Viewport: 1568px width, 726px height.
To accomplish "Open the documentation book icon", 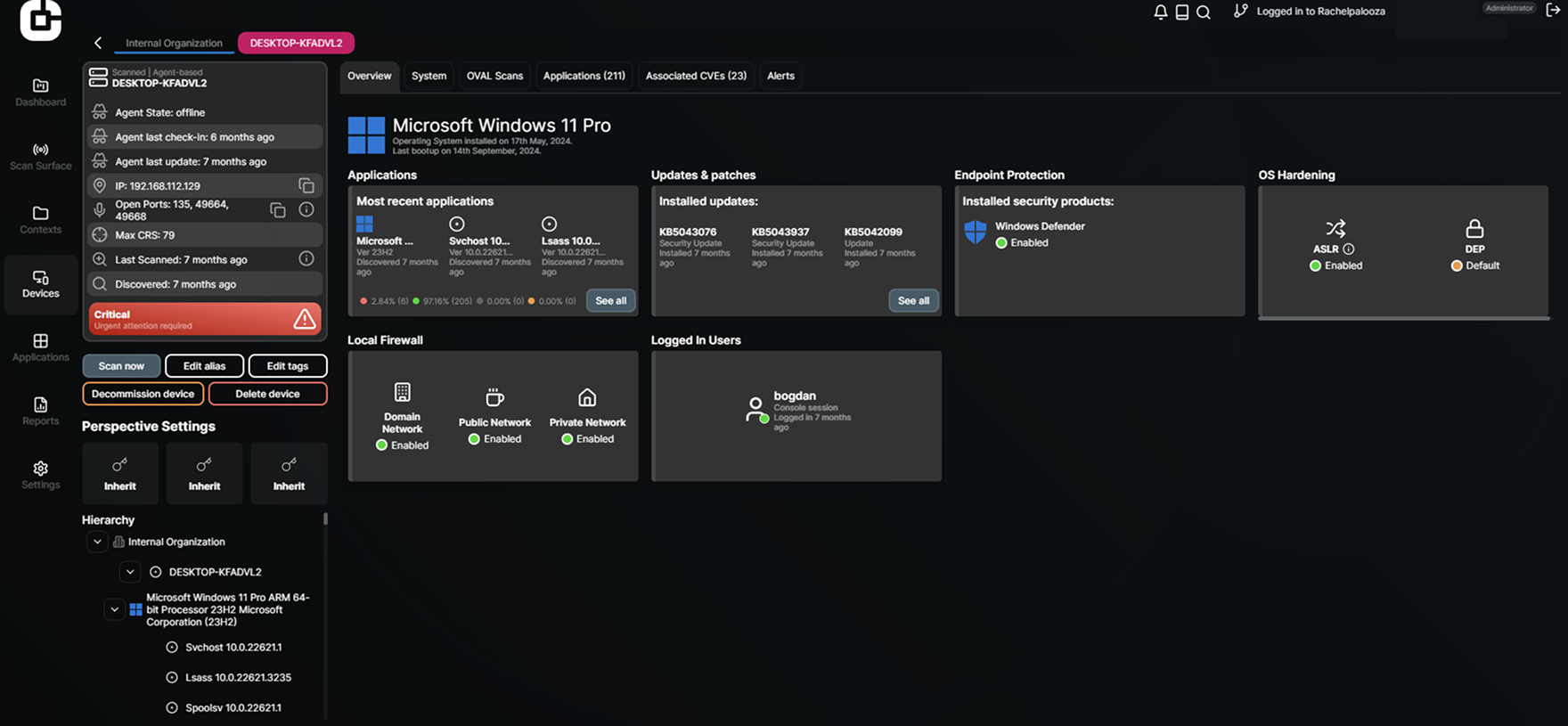I will tap(1182, 12).
